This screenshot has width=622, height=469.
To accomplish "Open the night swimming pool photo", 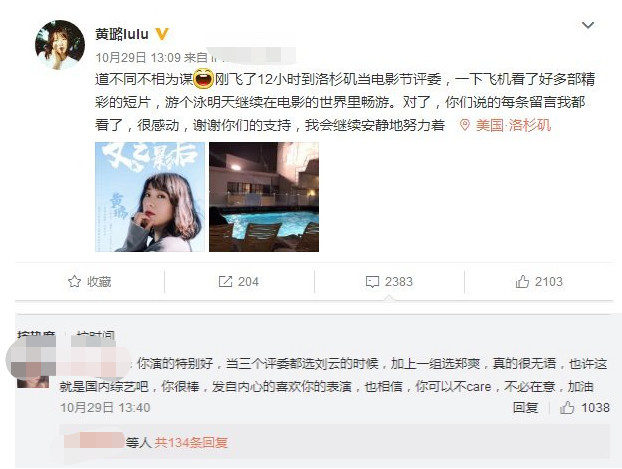I will pyautogui.click(x=264, y=197).
